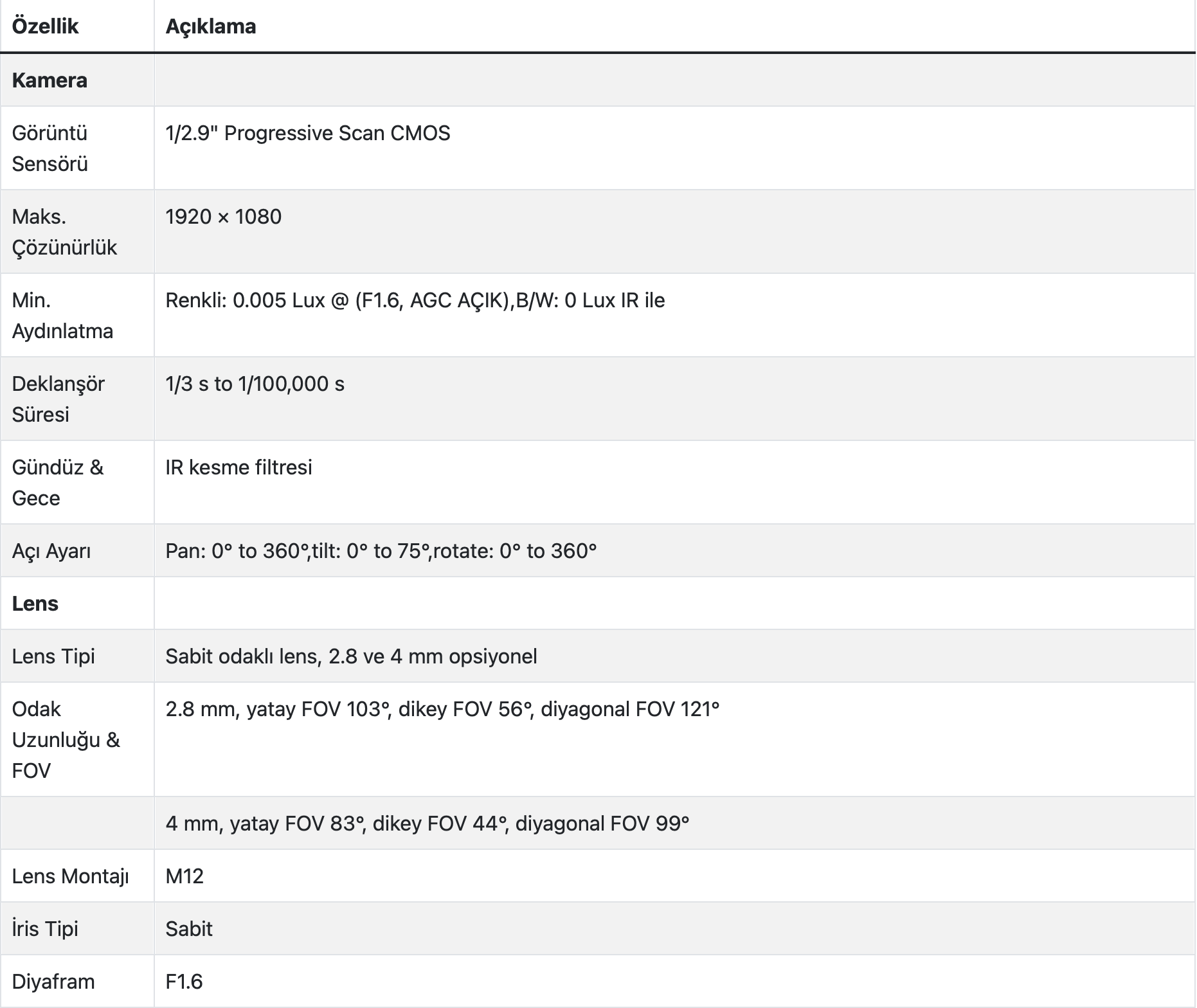Viewport: 1197px width, 1008px height.
Task: Click the IR kesme filtresi text
Action: click(239, 467)
